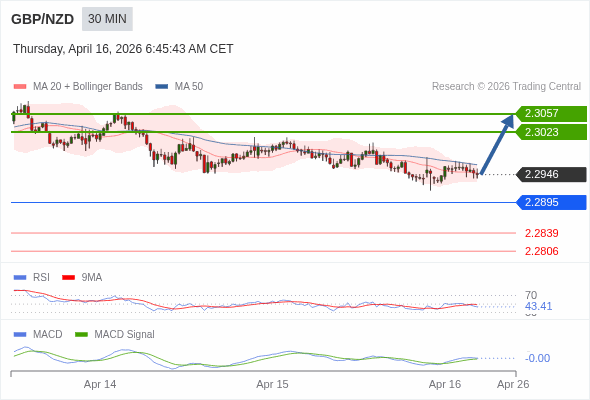Click the RSI legend label
Viewport: 590px width, 400px height.
pyautogui.click(x=41, y=278)
